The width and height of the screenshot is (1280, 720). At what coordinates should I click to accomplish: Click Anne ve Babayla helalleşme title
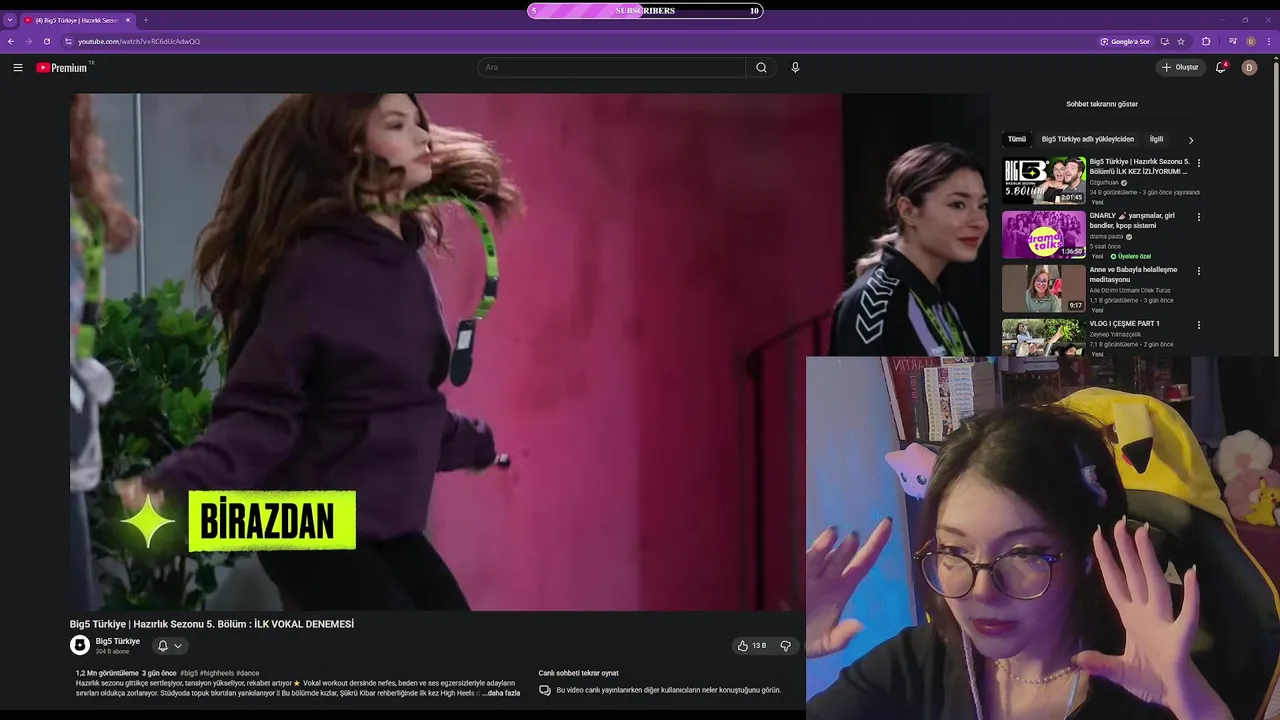(x=1133, y=274)
